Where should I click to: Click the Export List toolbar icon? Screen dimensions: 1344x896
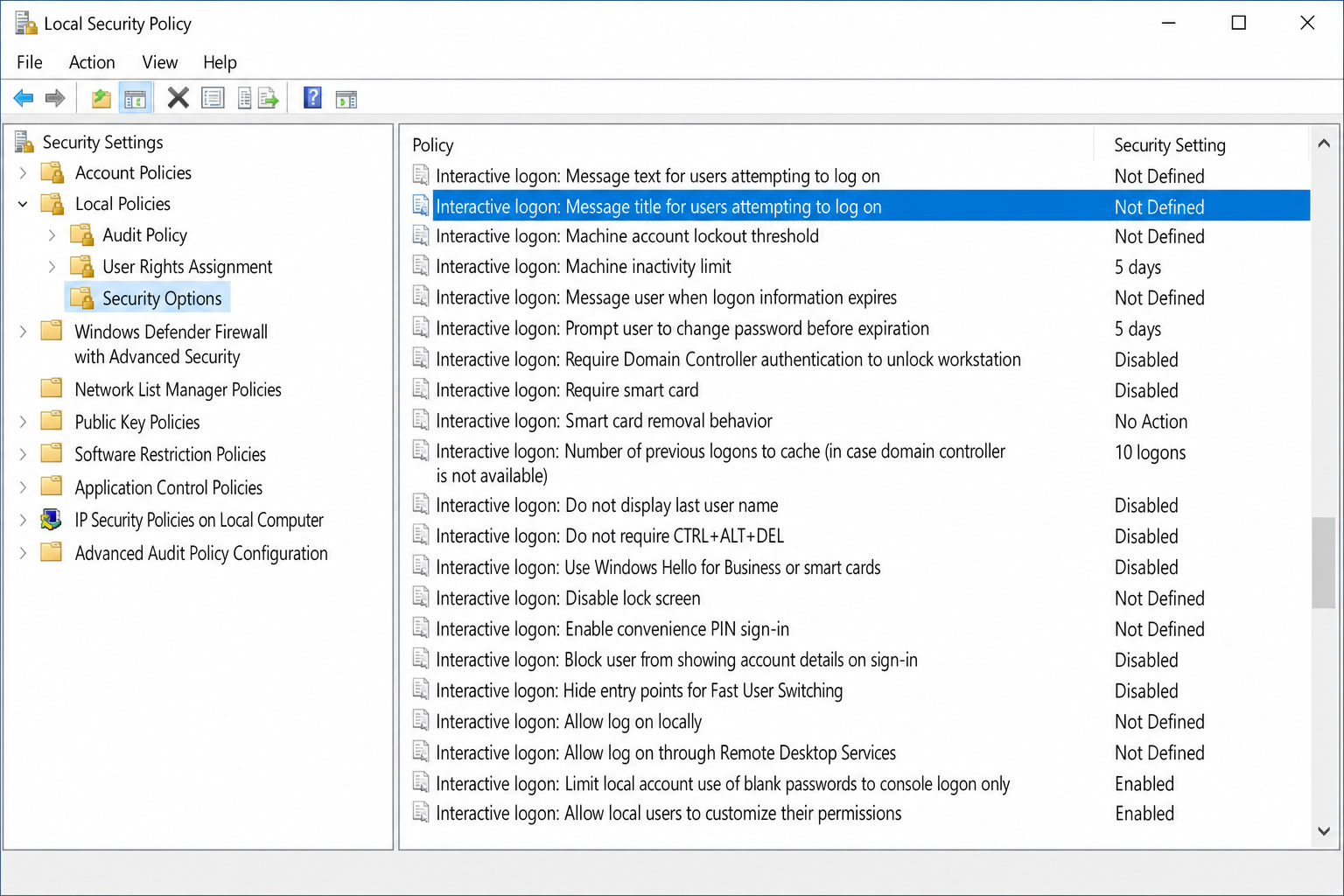(x=268, y=98)
